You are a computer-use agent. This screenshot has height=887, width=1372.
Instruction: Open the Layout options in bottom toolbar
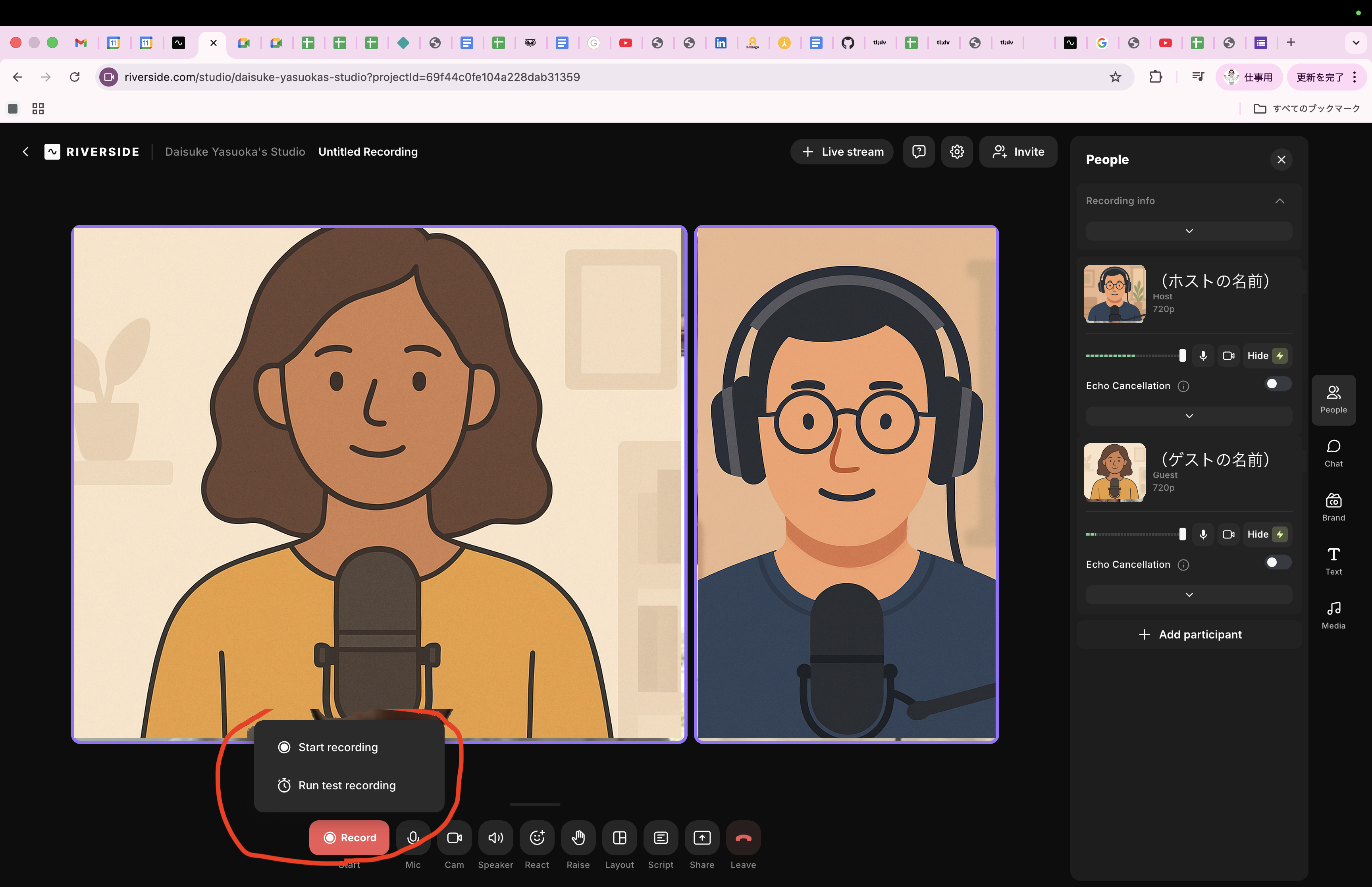619,837
